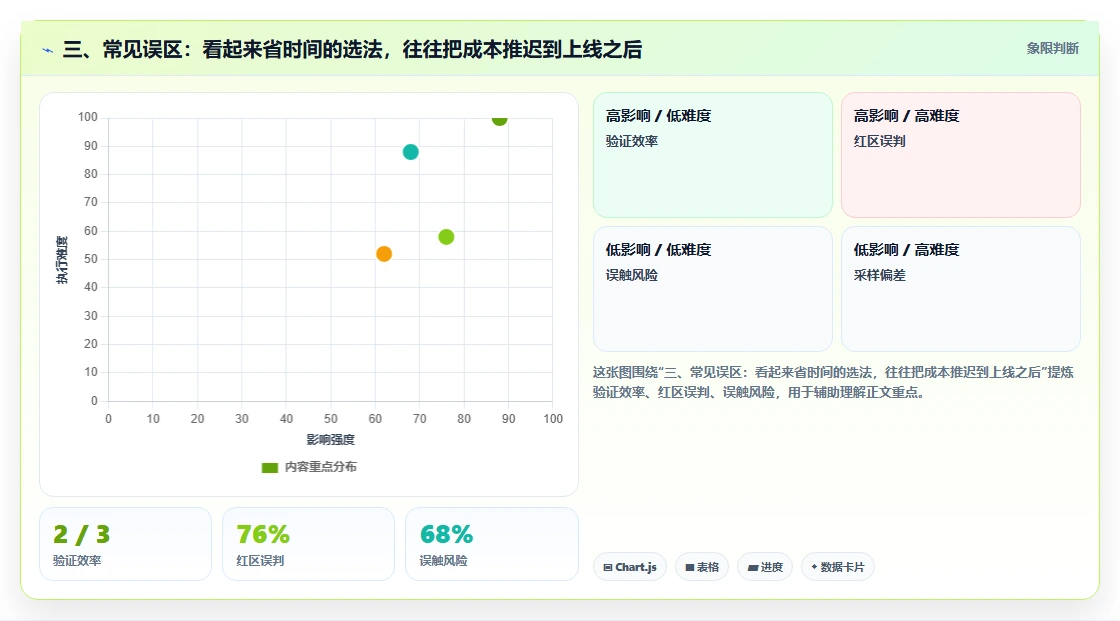Click the 红区误判 text in the pink card
The image size is (1120, 621).
(x=879, y=141)
